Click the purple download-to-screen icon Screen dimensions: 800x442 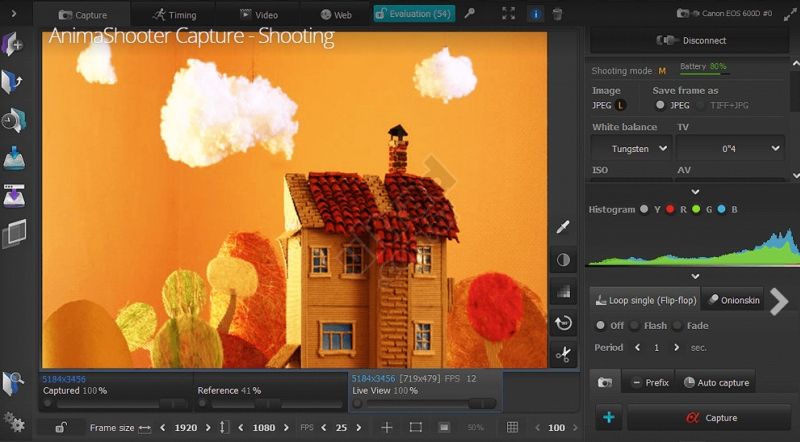point(14,196)
